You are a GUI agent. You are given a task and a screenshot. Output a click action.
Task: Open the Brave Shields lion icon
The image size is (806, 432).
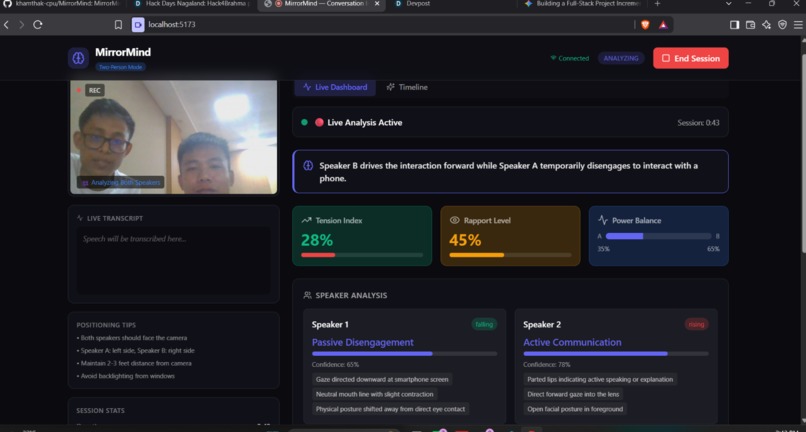(x=645, y=25)
